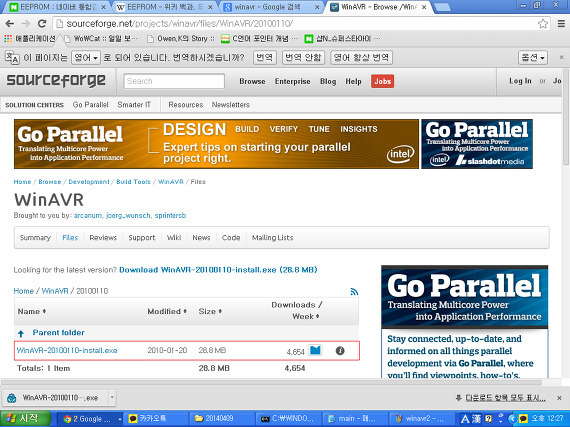Screen dimensions: 570x427
Task: Sort the file list by Modified
Action: [x=167, y=311]
